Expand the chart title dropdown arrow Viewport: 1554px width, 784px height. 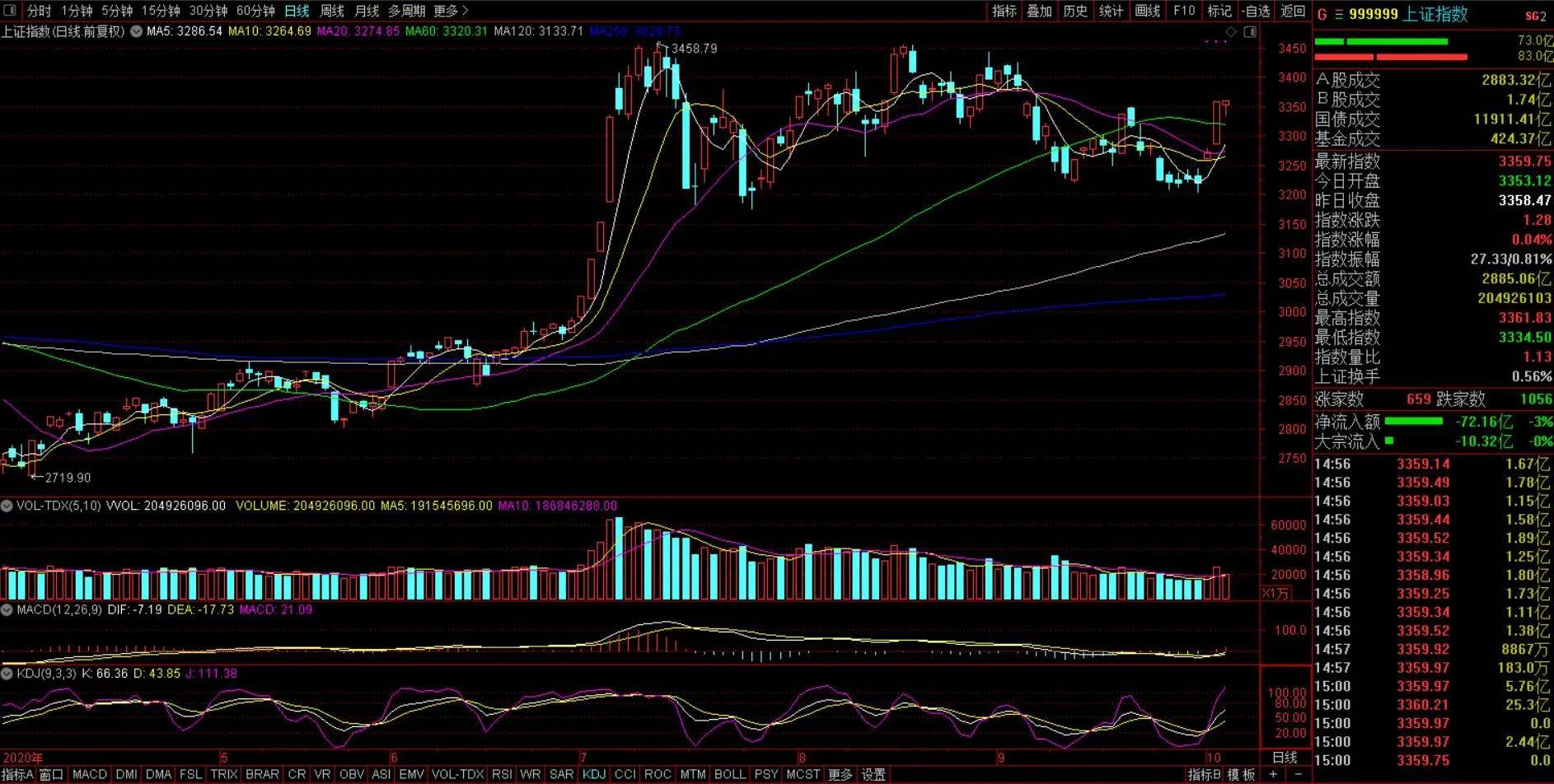[x=136, y=31]
